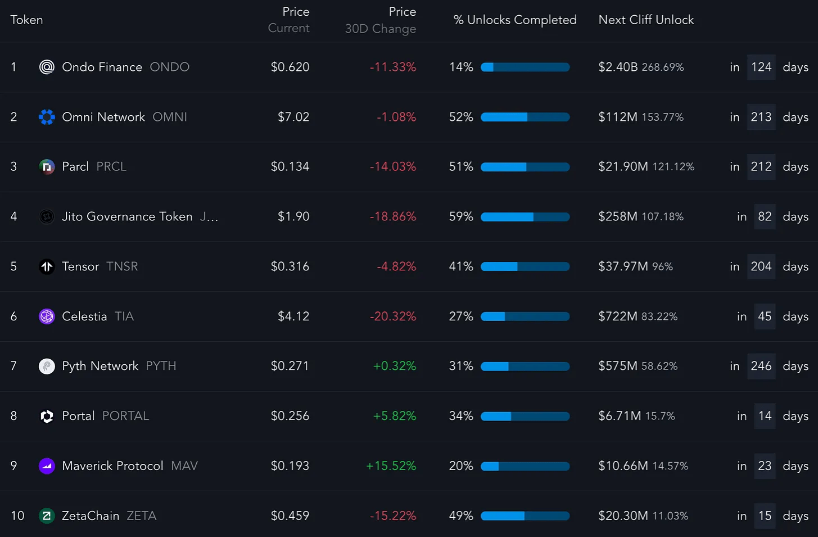Open the Celestia token name
Viewport: 818px width, 537px height.
click(x=84, y=316)
